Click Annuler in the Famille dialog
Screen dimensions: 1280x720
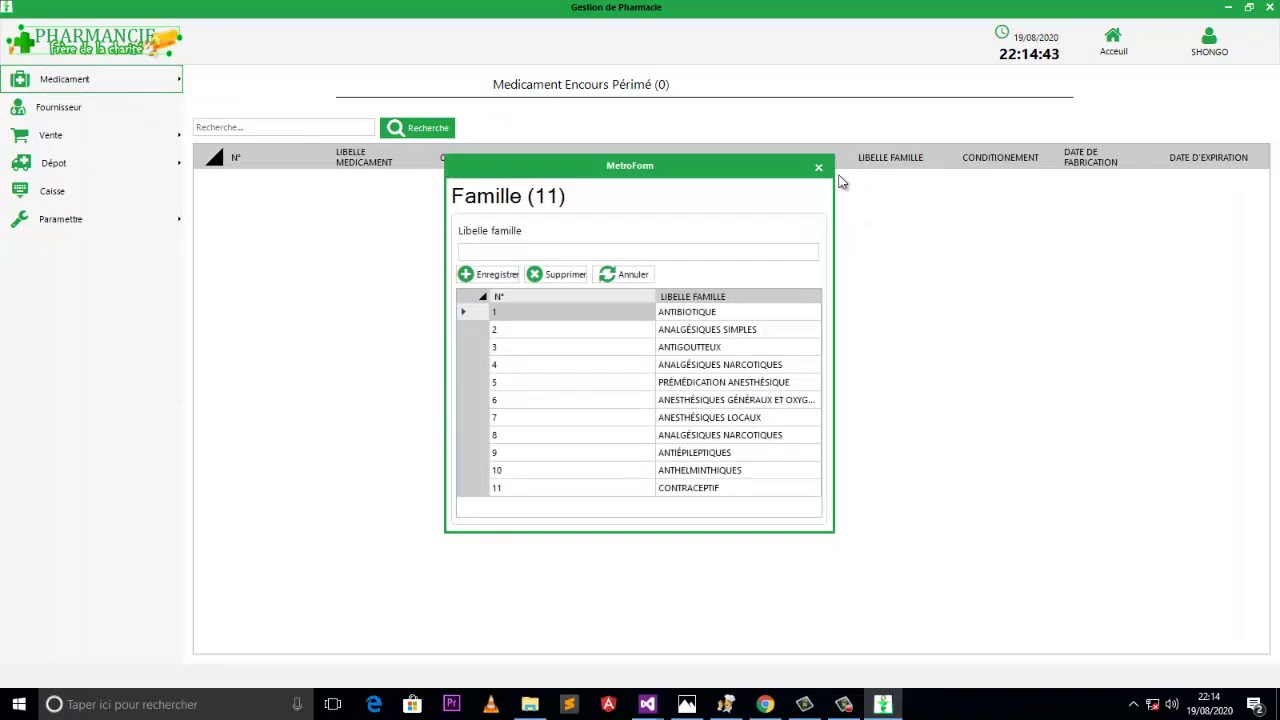(x=624, y=274)
